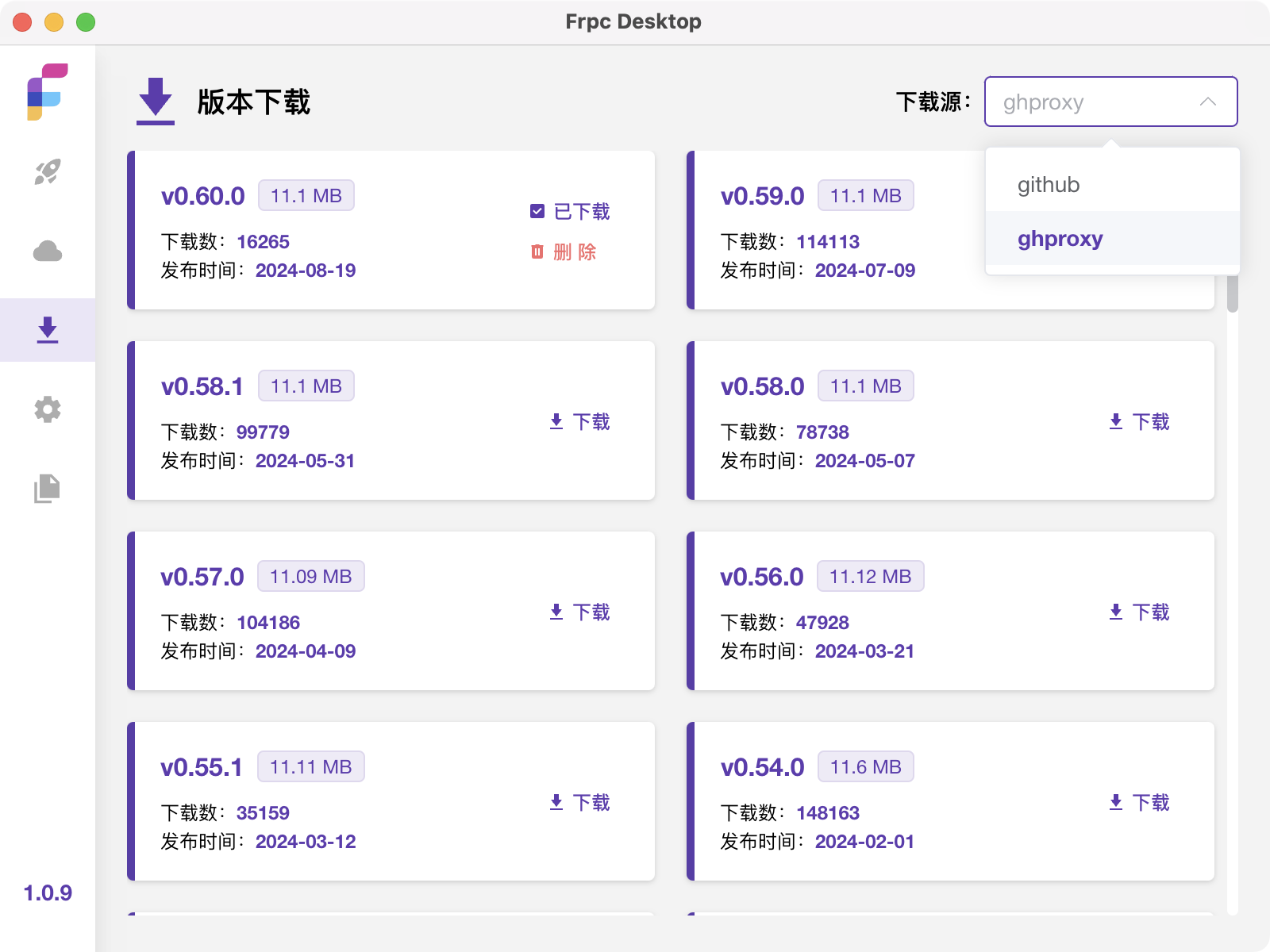The height and width of the screenshot is (952, 1270).
Task: Click the version list scrollbar thumb
Action: (x=1233, y=294)
